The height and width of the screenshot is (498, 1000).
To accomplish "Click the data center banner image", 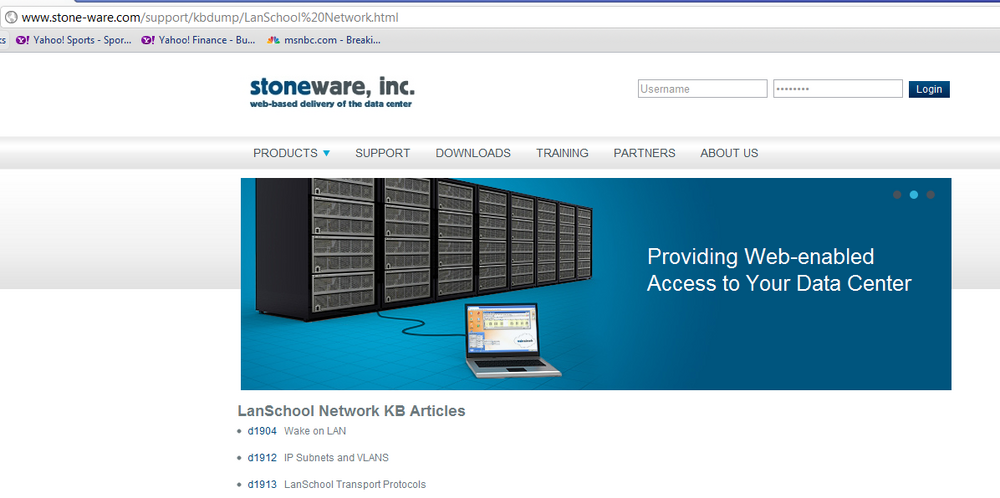I will click(x=596, y=284).
